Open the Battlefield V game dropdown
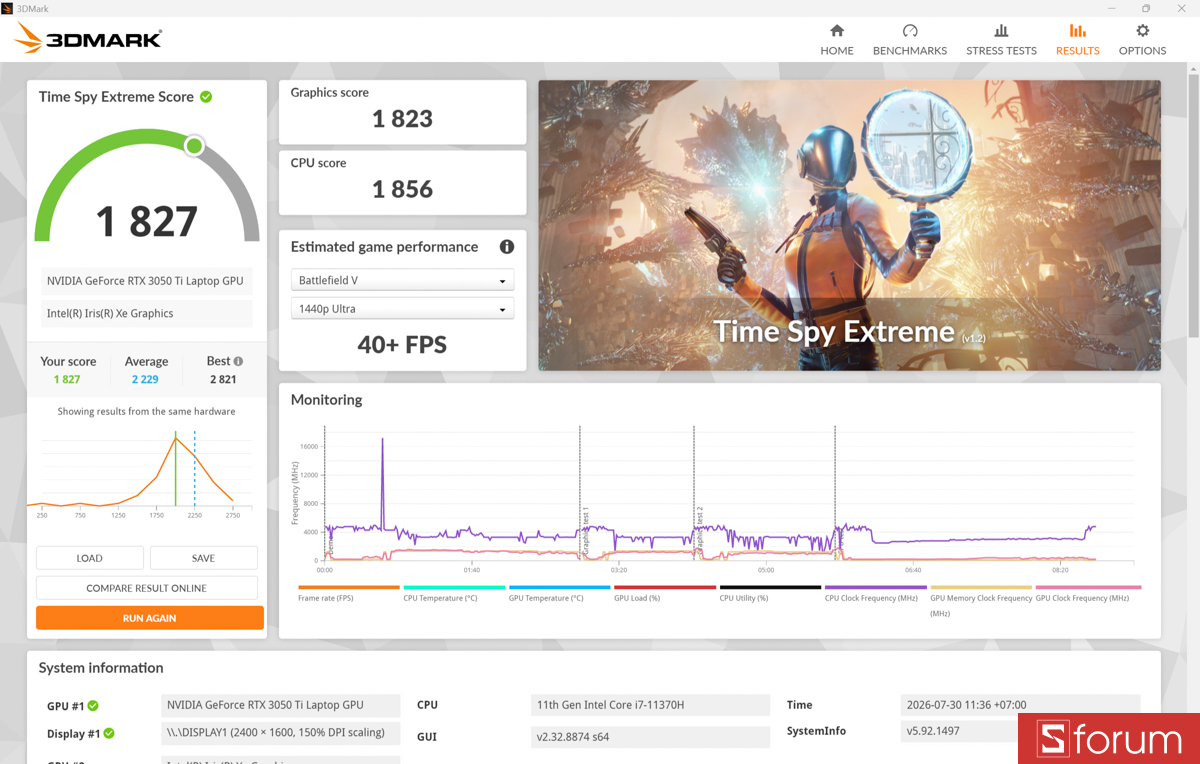Image resolution: width=1200 pixels, height=764 pixels. [402, 281]
